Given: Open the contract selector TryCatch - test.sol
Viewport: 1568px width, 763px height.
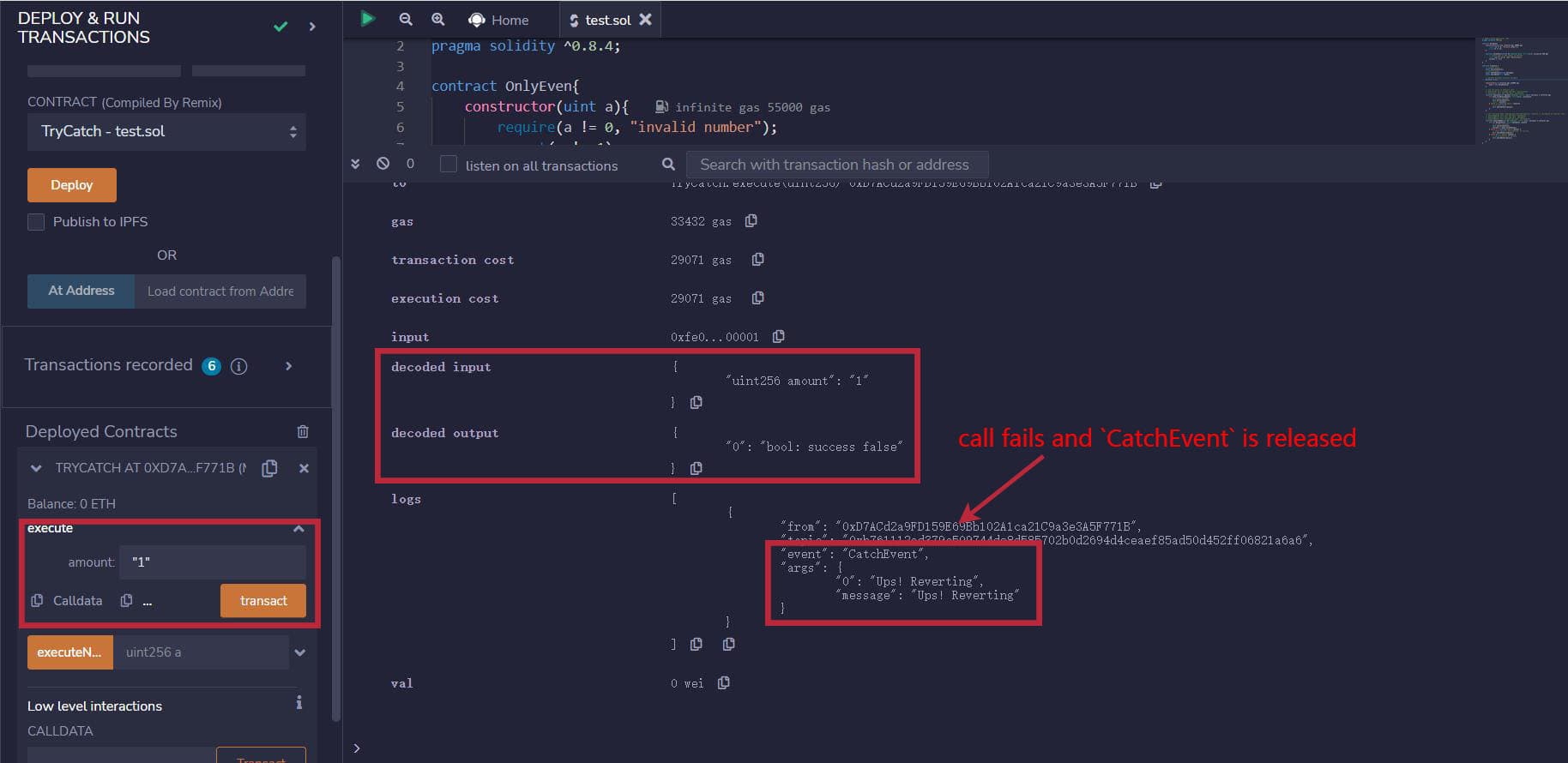Looking at the screenshot, I should coord(166,132).
